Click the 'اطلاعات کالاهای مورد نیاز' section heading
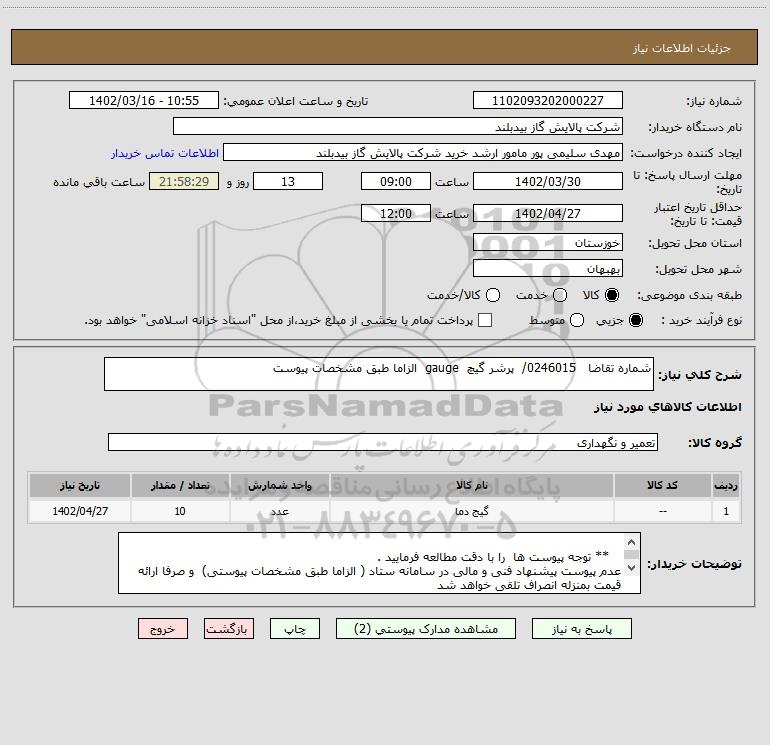 (667, 407)
